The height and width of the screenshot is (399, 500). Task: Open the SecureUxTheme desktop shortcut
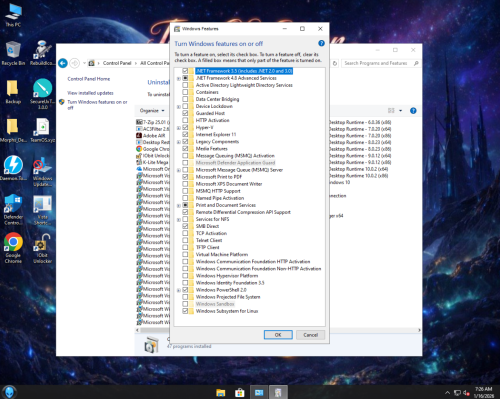pos(42,94)
